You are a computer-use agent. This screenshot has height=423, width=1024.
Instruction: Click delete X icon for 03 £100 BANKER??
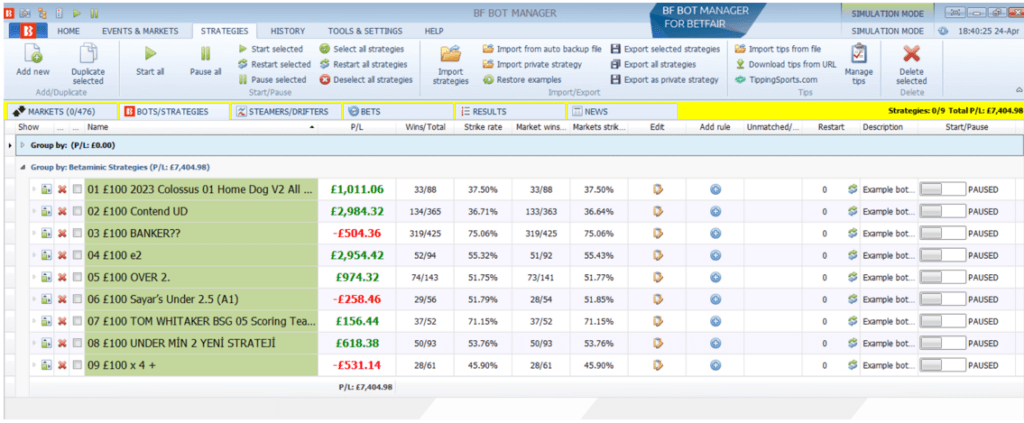pos(62,234)
